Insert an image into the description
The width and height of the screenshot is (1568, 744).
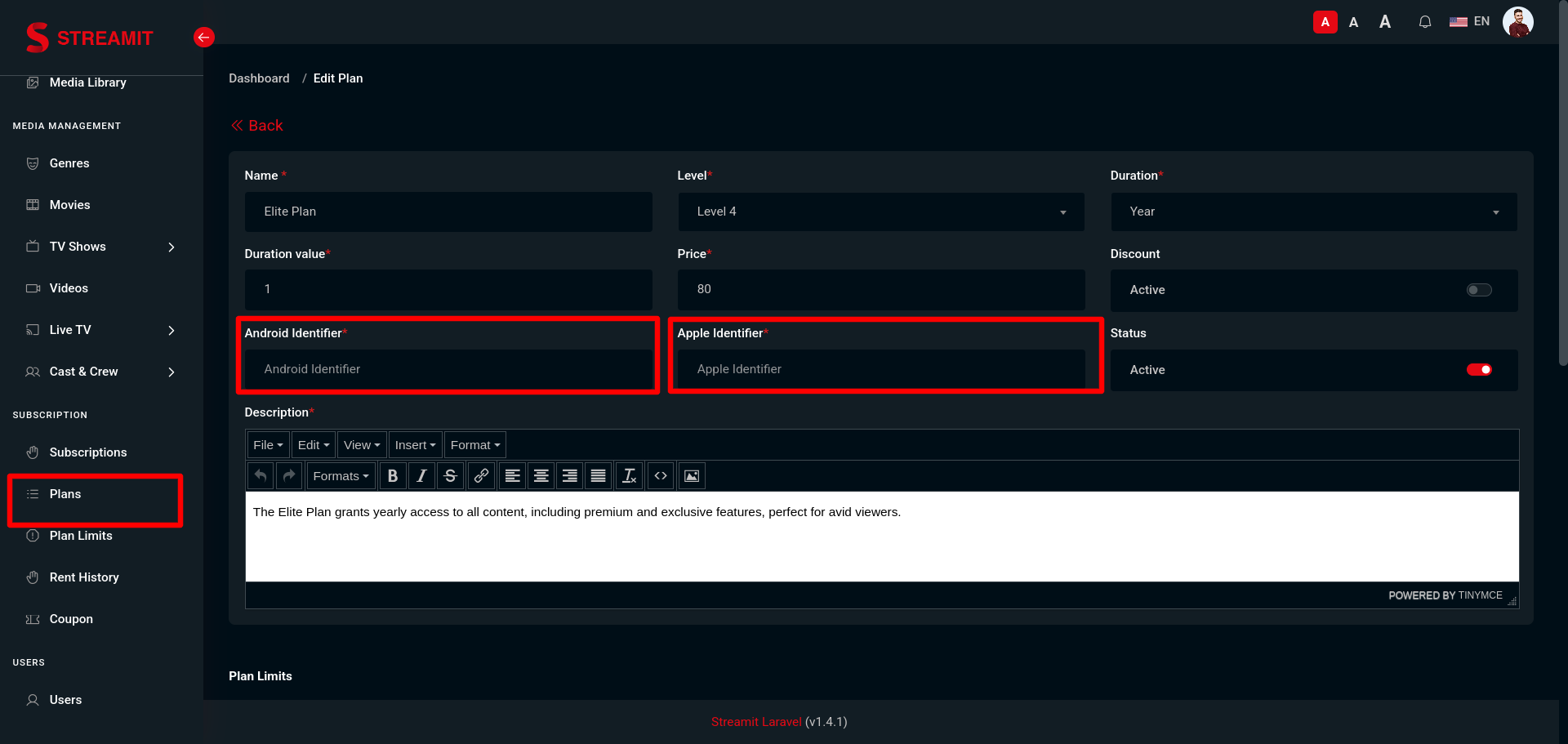(x=692, y=475)
